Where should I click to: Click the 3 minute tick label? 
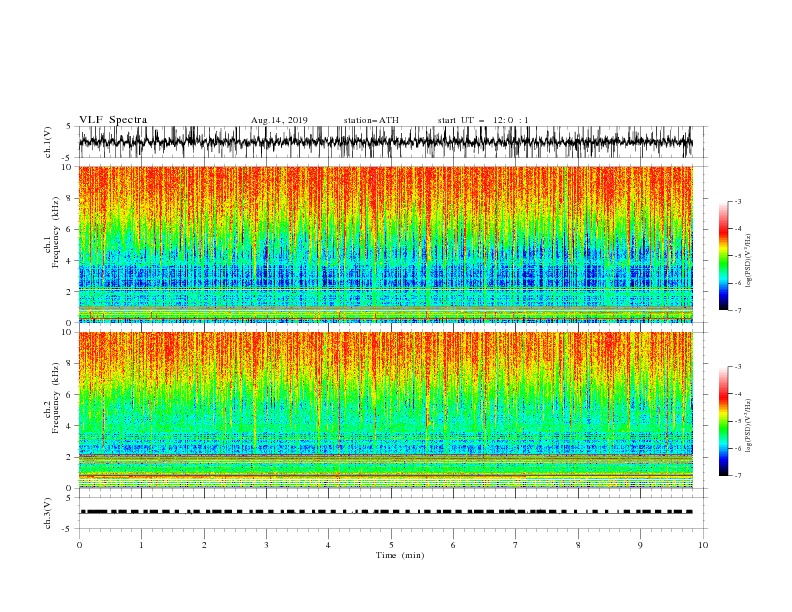pos(266,545)
